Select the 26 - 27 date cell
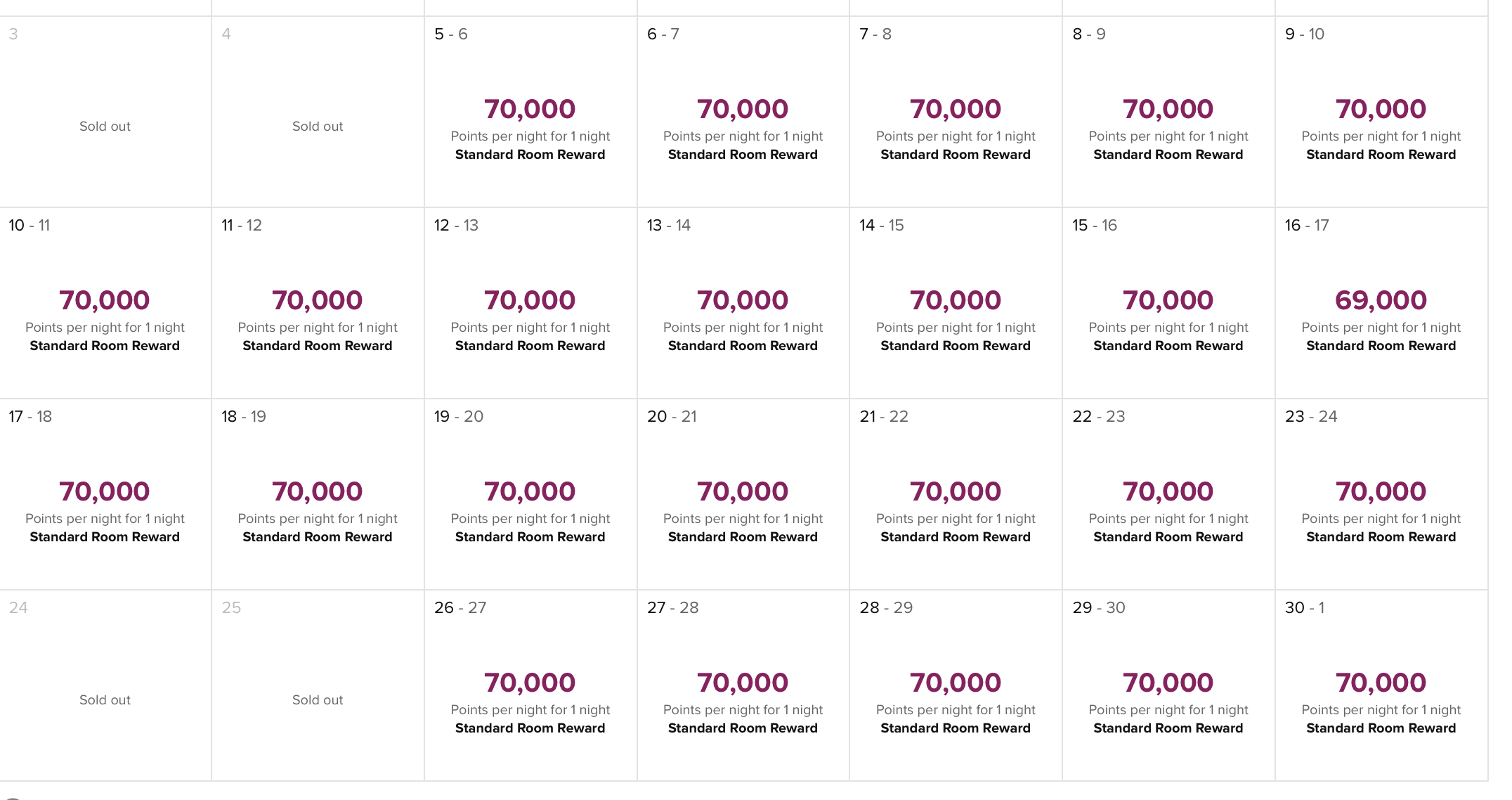Image resolution: width=1512 pixels, height=800 pixels. click(530, 686)
